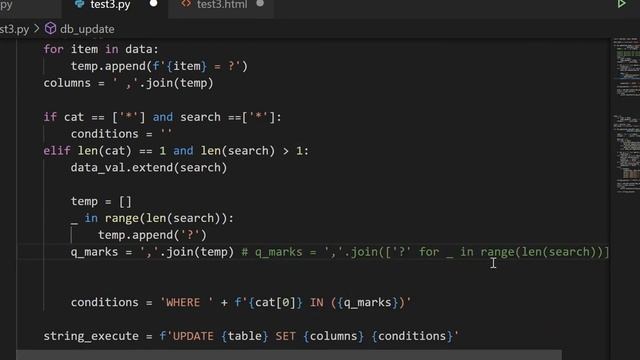Click the horizontal scrollbar at bottom
The width and height of the screenshot is (640, 360).
tap(289, 355)
